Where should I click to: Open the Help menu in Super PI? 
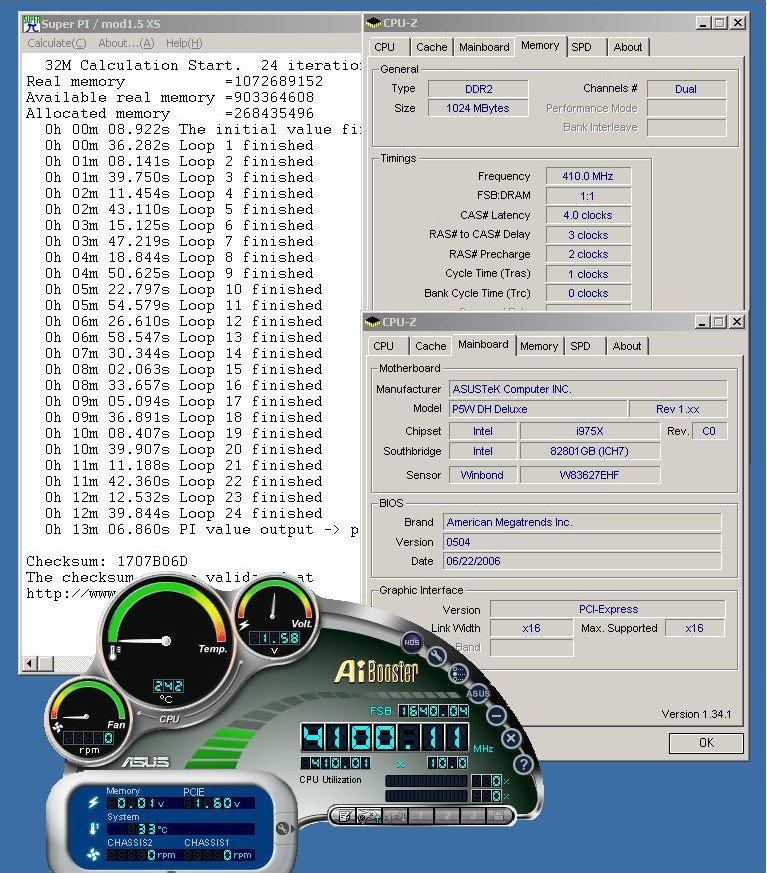click(x=184, y=43)
